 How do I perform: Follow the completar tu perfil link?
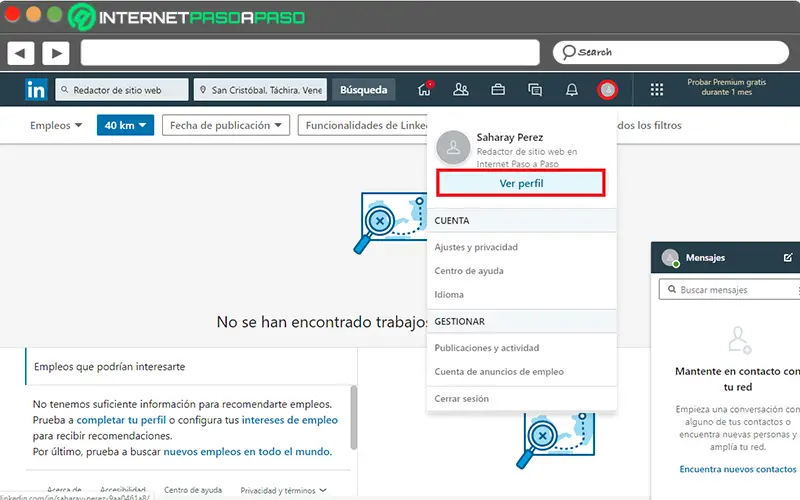(x=121, y=420)
